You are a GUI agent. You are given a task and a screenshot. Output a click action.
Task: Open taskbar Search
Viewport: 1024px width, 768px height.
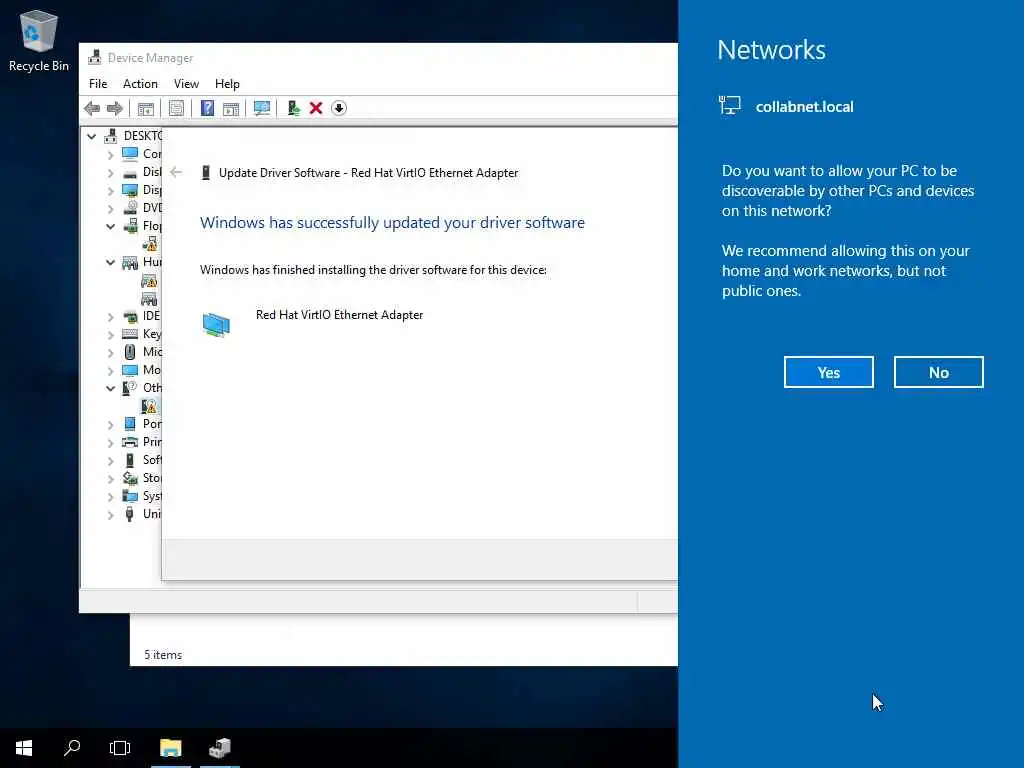coord(72,748)
